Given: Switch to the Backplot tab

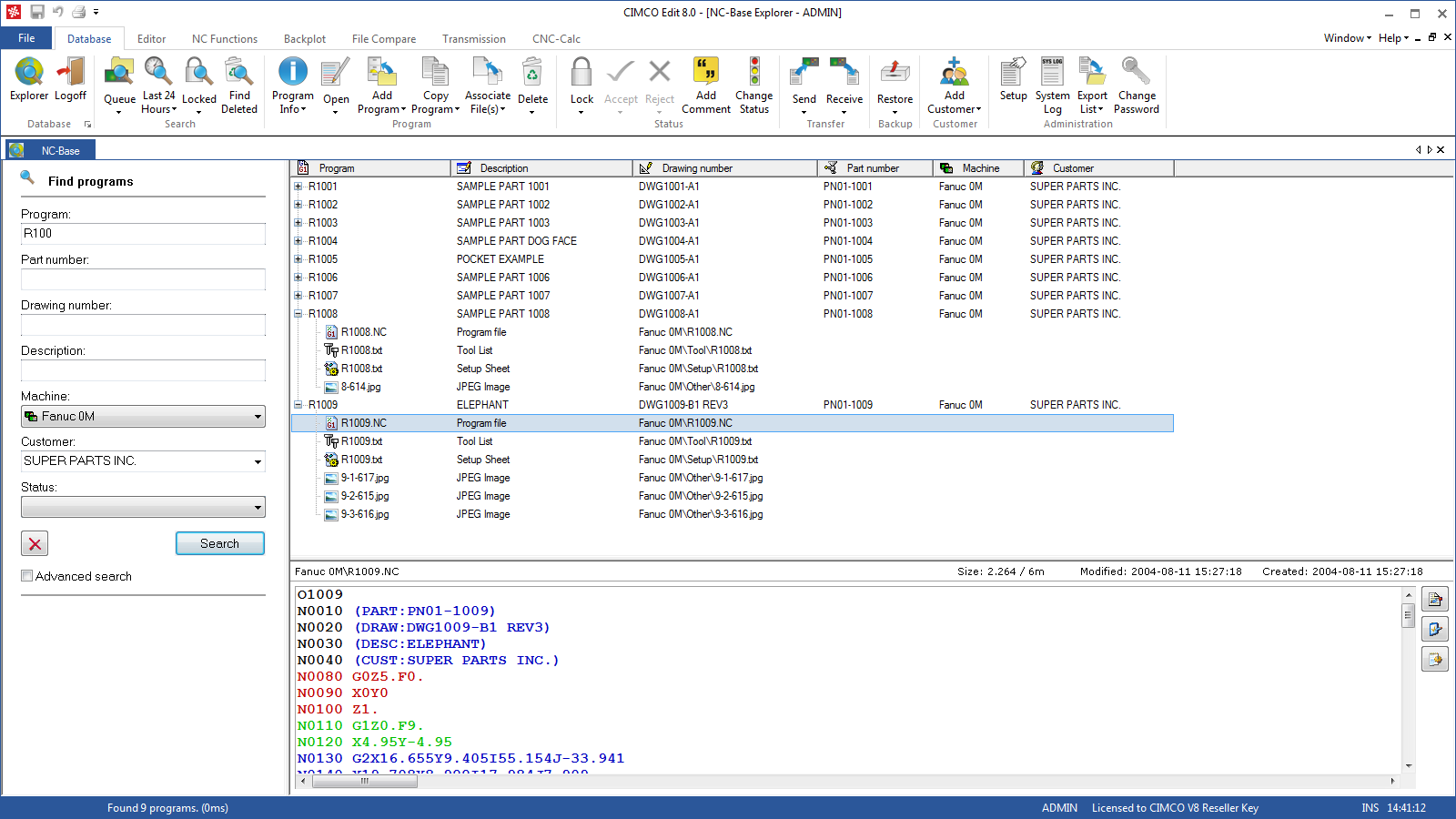Looking at the screenshot, I should pyautogui.click(x=305, y=39).
